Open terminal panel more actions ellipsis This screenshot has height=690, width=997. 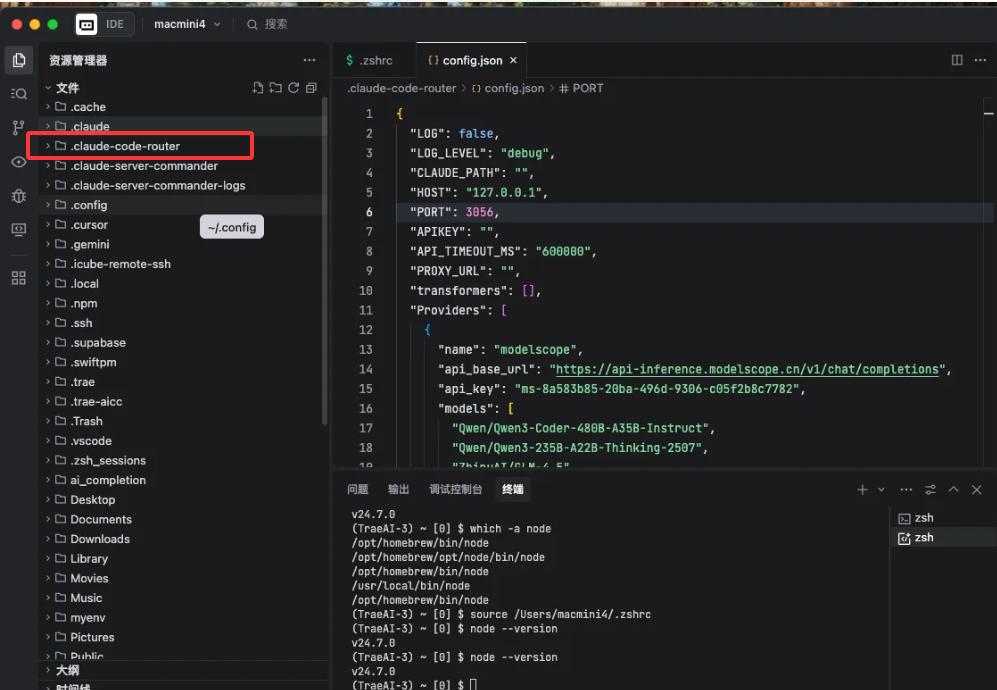[906, 490]
